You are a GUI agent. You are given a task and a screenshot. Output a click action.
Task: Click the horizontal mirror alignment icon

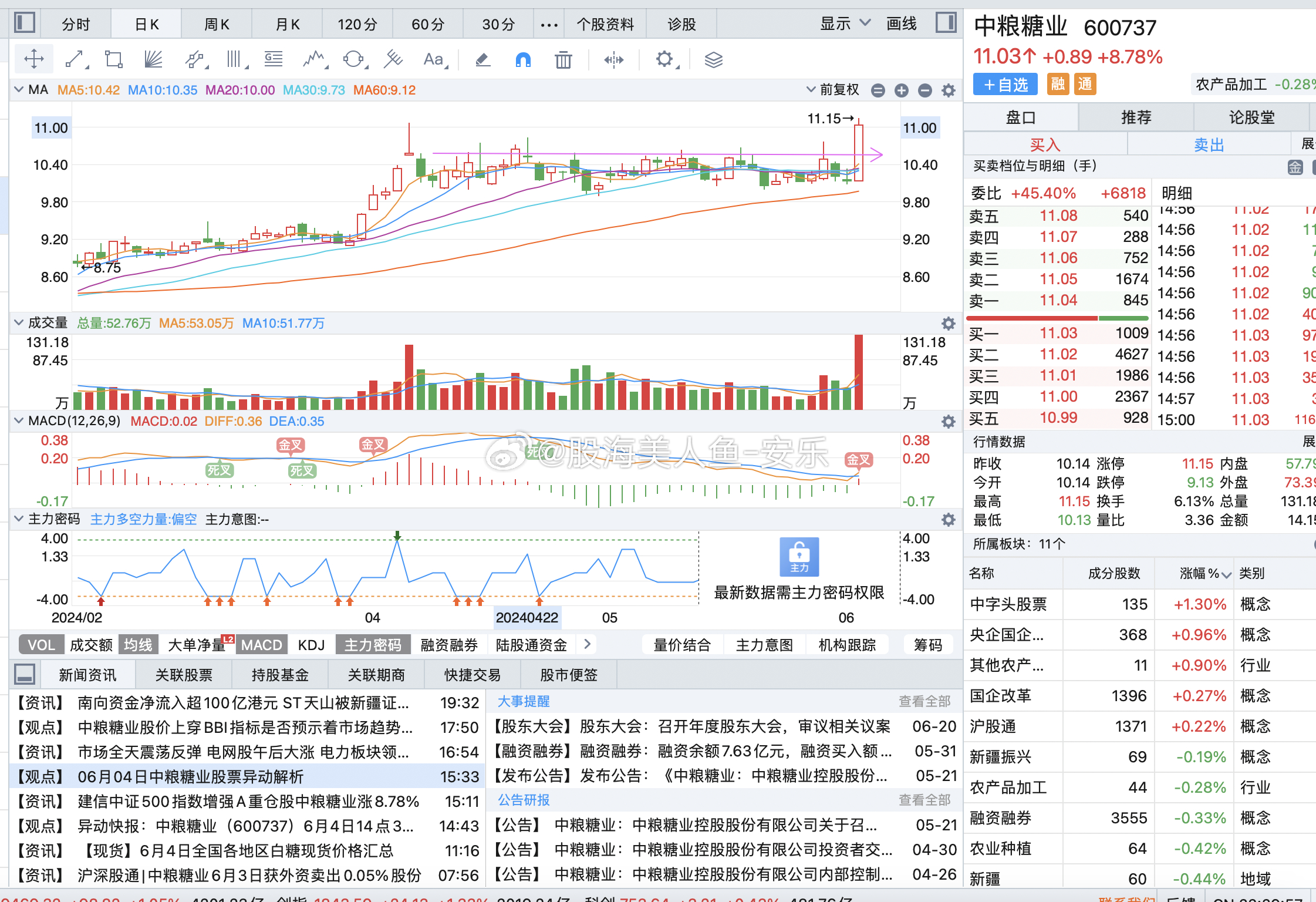point(614,59)
